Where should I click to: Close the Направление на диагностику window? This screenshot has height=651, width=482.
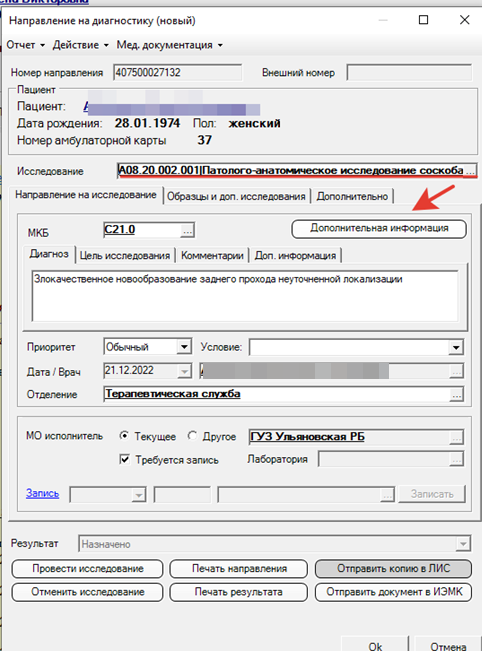[465, 20]
